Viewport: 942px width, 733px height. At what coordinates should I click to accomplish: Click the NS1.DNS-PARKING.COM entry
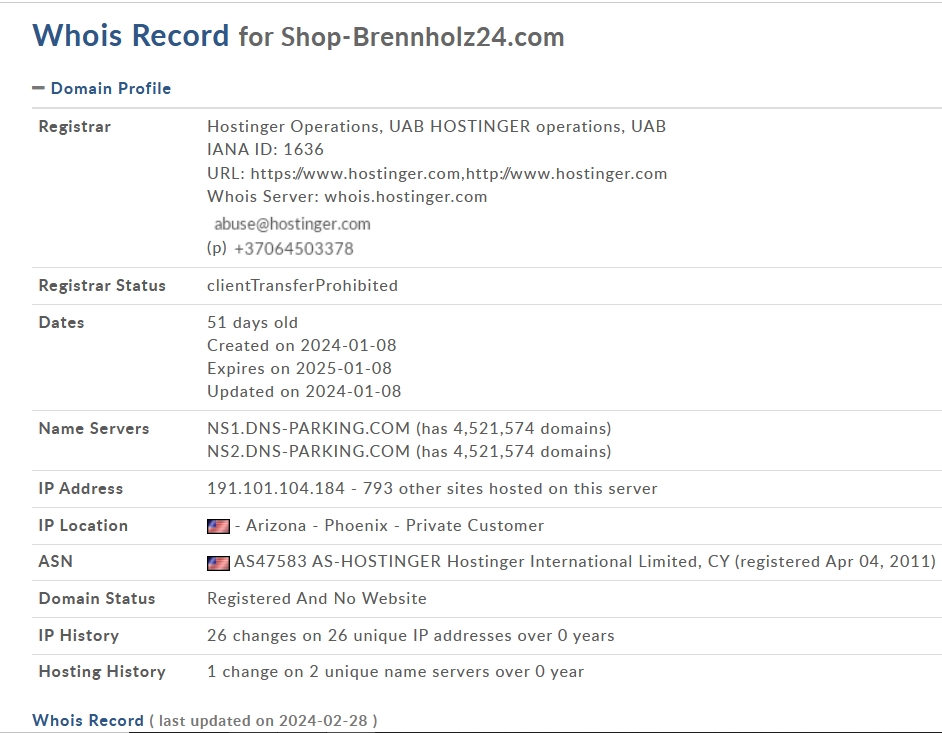[x=409, y=428]
